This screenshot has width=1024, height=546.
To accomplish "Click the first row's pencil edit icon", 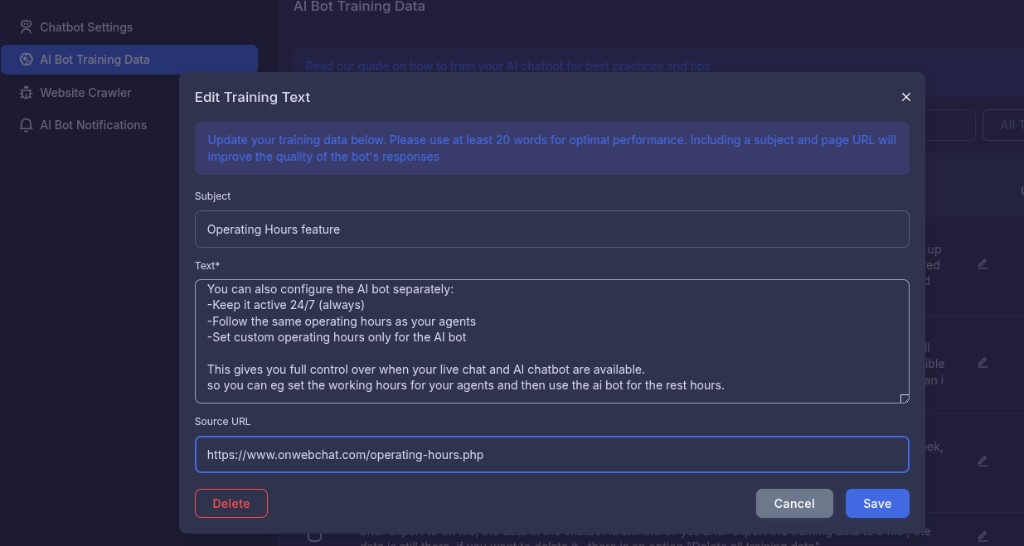I will coord(982,265).
